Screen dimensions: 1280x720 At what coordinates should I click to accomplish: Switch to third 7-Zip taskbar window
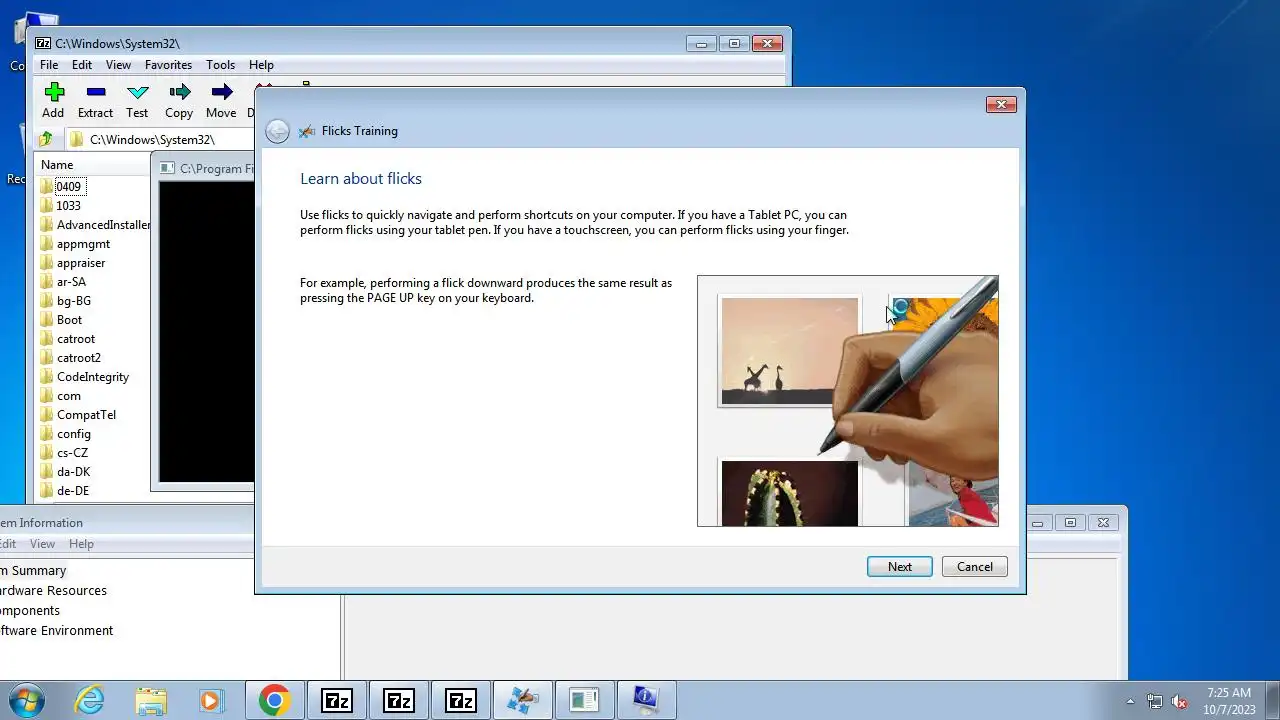pyautogui.click(x=461, y=700)
